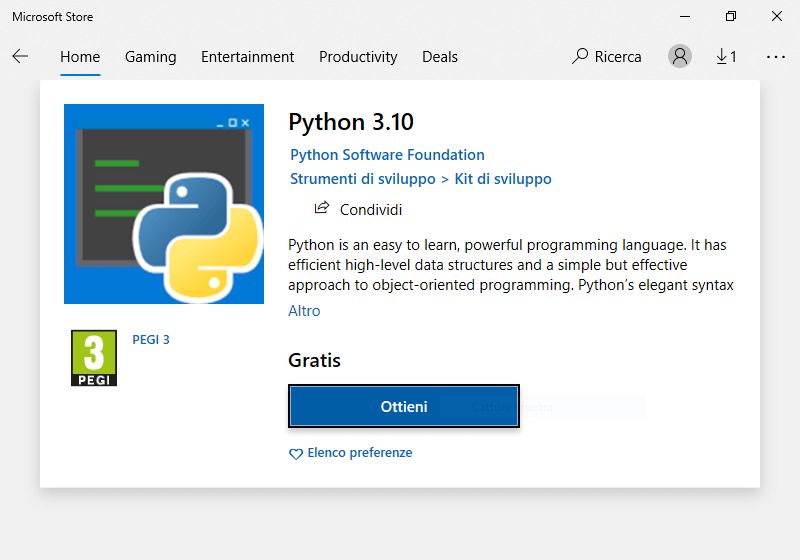The width and height of the screenshot is (800, 560).
Task: Click the Python description paragraph
Action: pos(511,265)
